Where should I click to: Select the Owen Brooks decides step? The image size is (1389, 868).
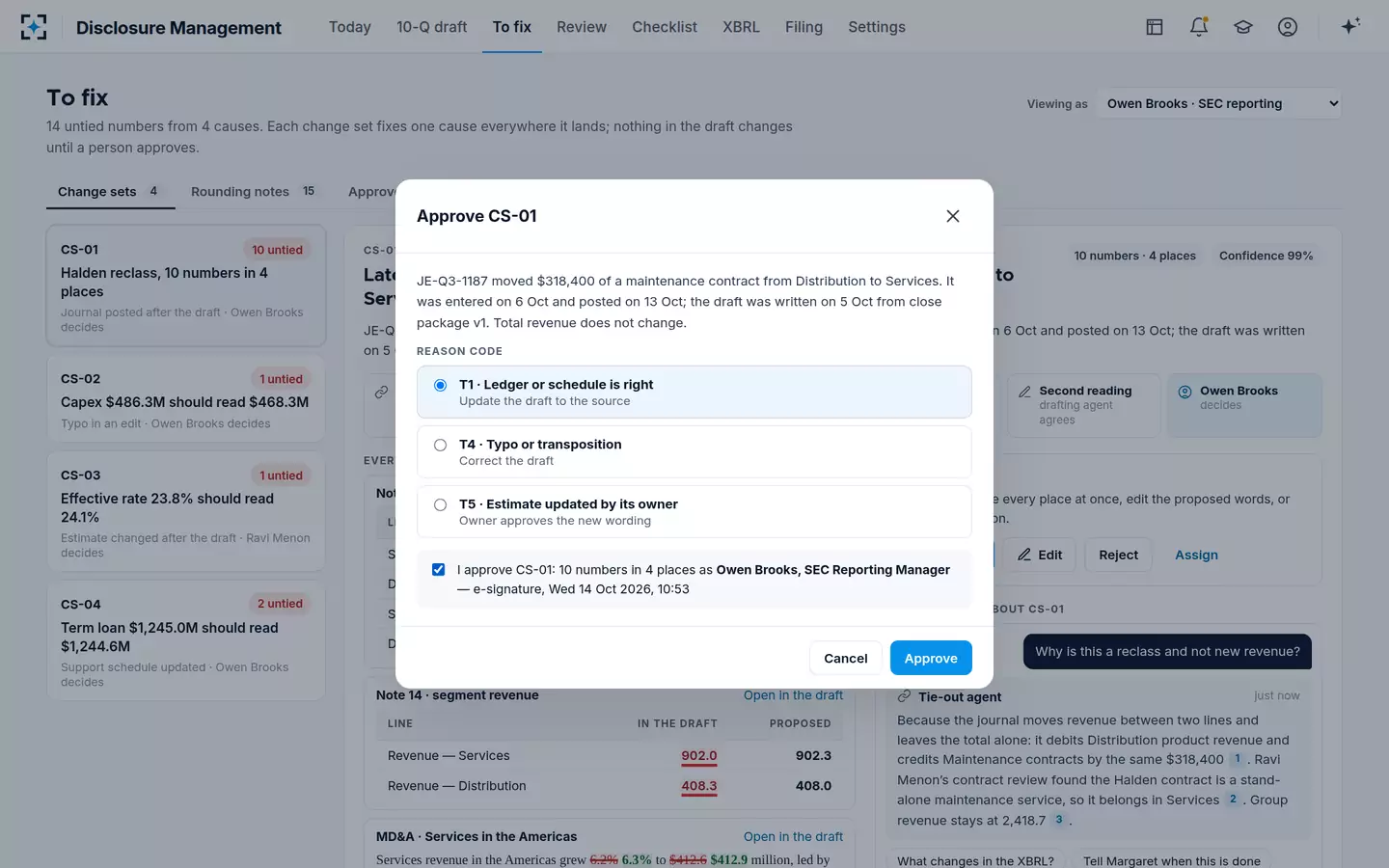coord(1244,405)
